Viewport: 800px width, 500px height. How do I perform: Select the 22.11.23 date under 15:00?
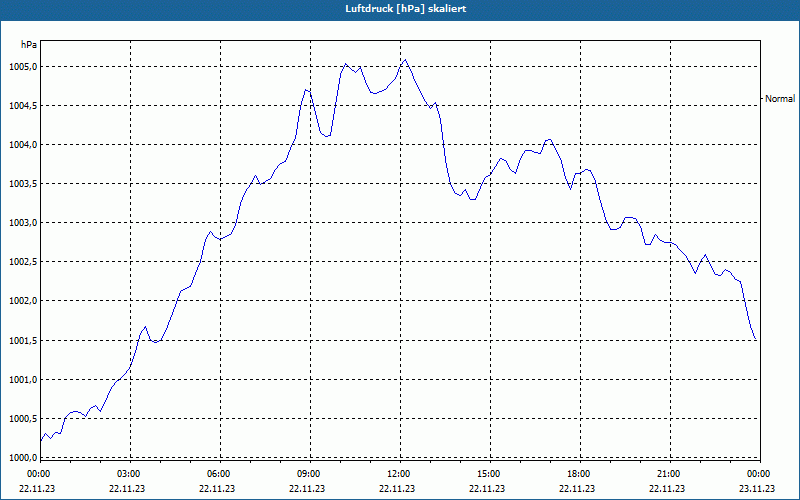(x=487, y=489)
